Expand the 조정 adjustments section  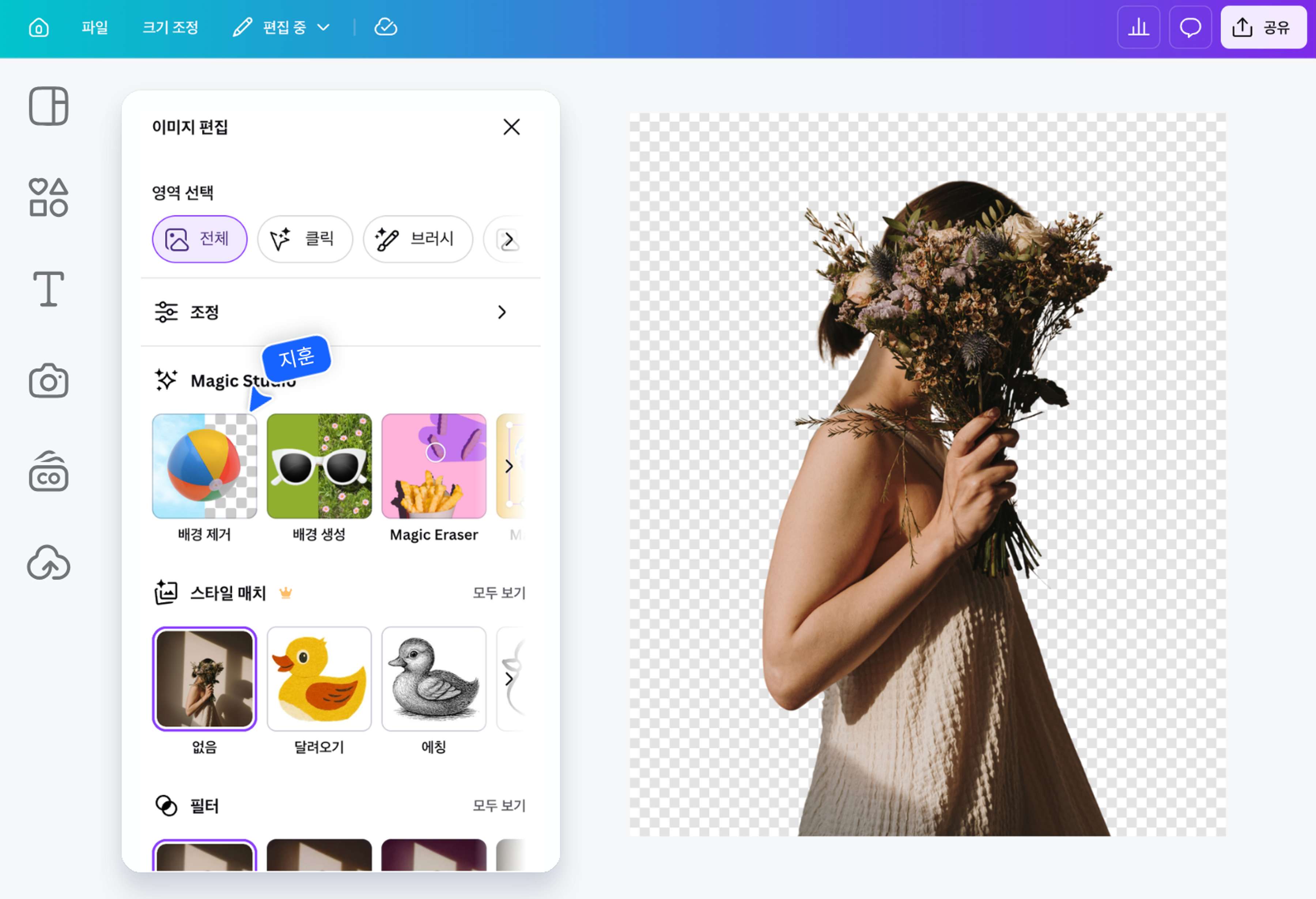pos(340,312)
